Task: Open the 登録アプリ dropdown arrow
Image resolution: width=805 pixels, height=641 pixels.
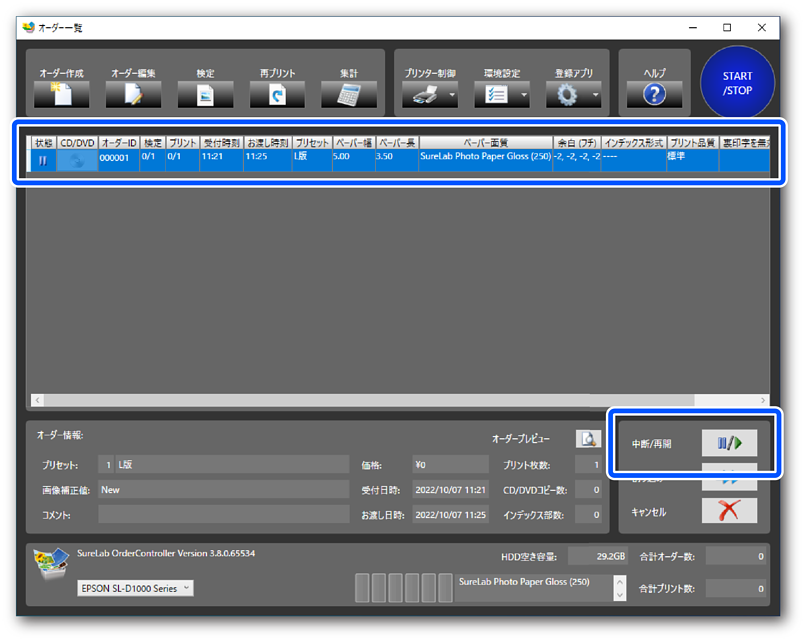Action: (595, 97)
